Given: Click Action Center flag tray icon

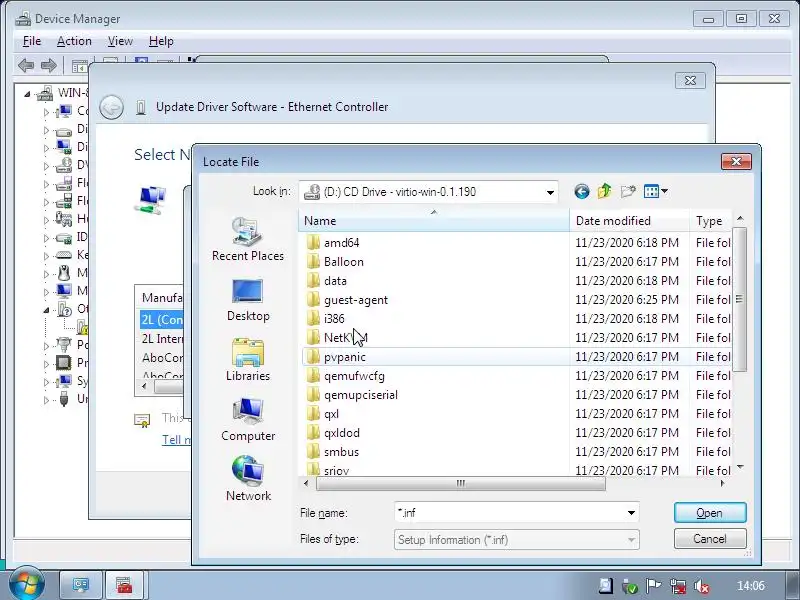Looking at the screenshot, I should click(654, 586).
